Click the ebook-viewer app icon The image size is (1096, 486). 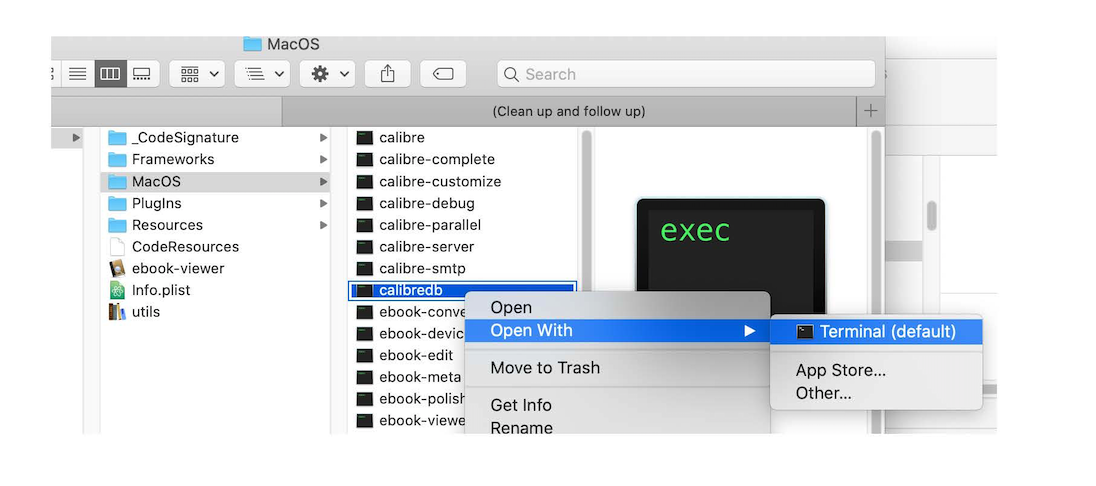pyautogui.click(x=117, y=269)
